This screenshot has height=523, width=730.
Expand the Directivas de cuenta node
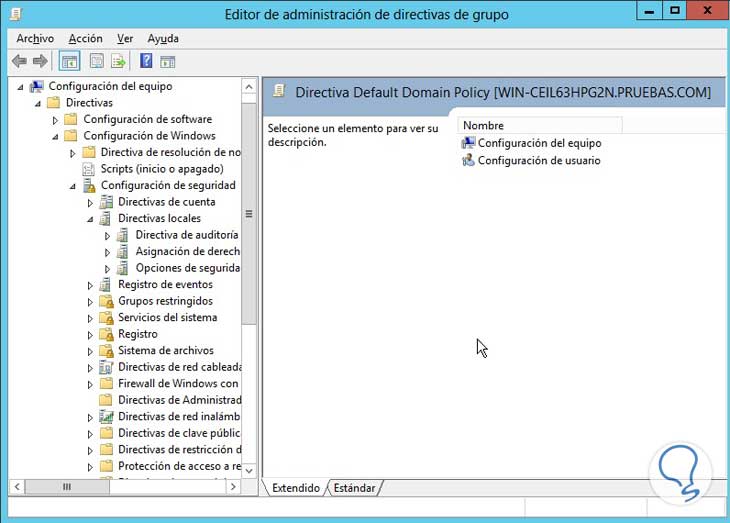(x=90, y=203)
